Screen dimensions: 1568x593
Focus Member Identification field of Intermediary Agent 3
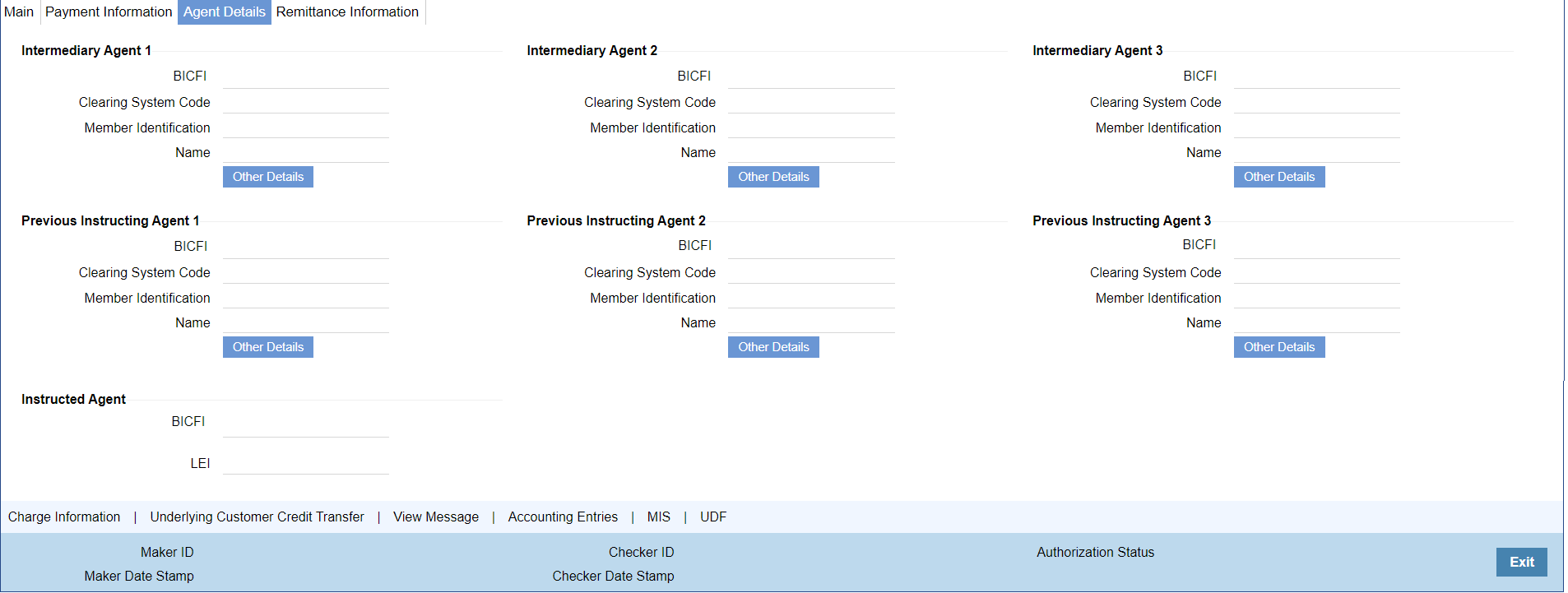pos(1317,127)
